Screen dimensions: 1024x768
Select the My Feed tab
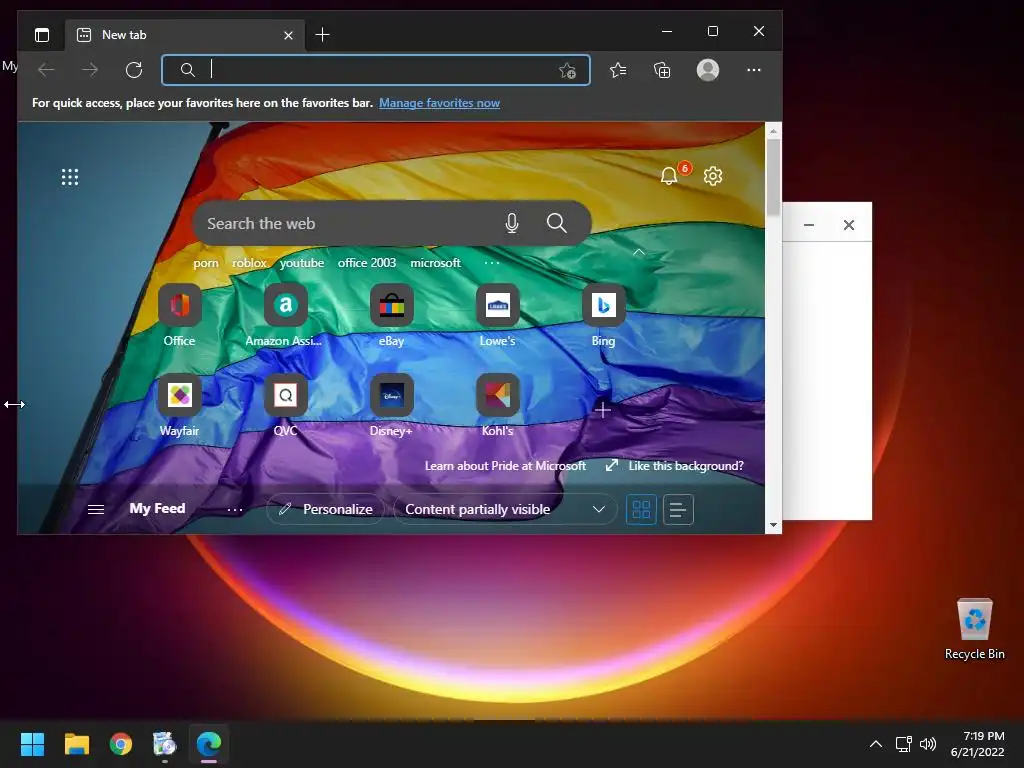tap(157, 509)
